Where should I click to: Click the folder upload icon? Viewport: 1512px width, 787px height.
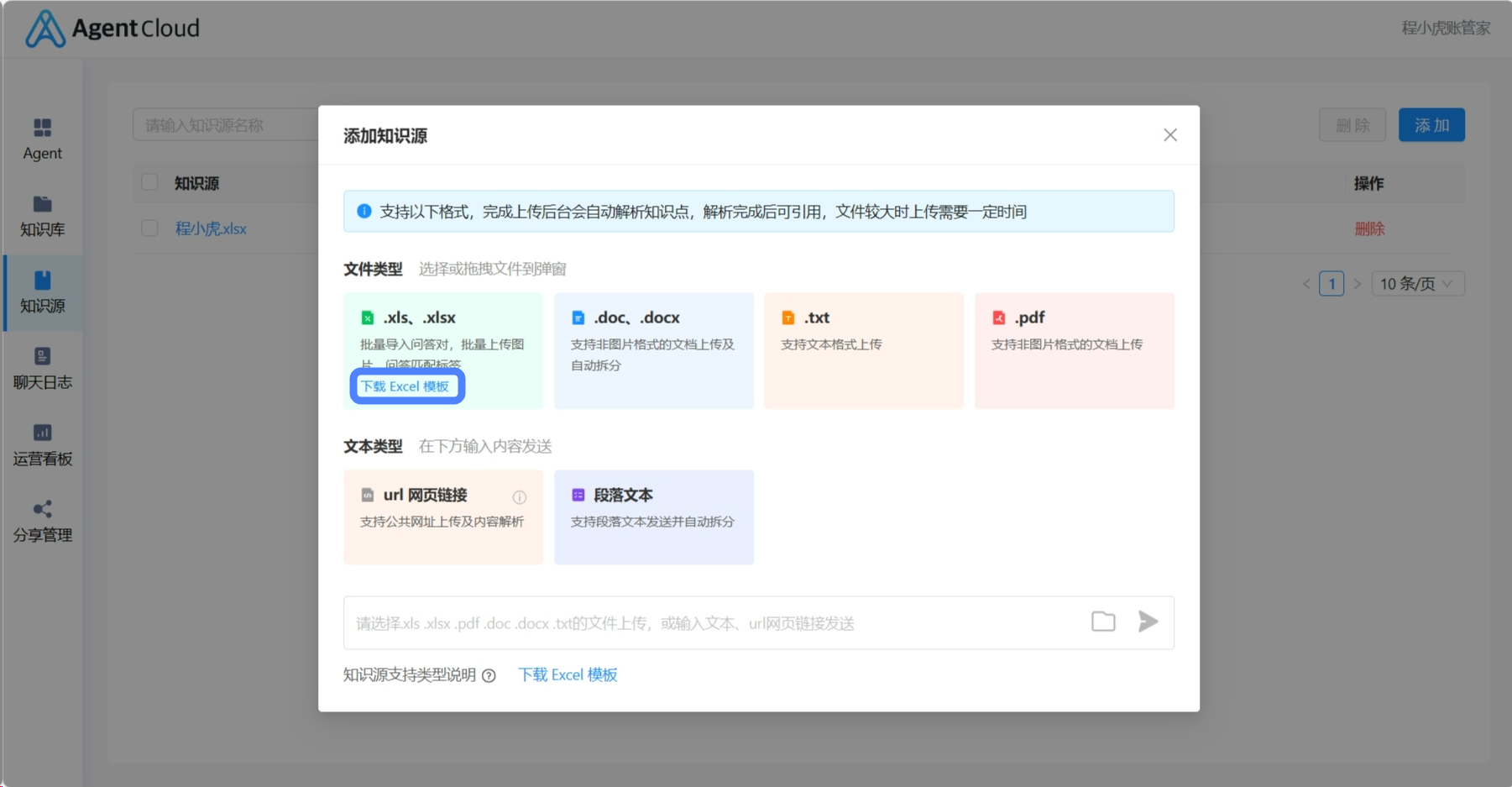(1103, 622)
